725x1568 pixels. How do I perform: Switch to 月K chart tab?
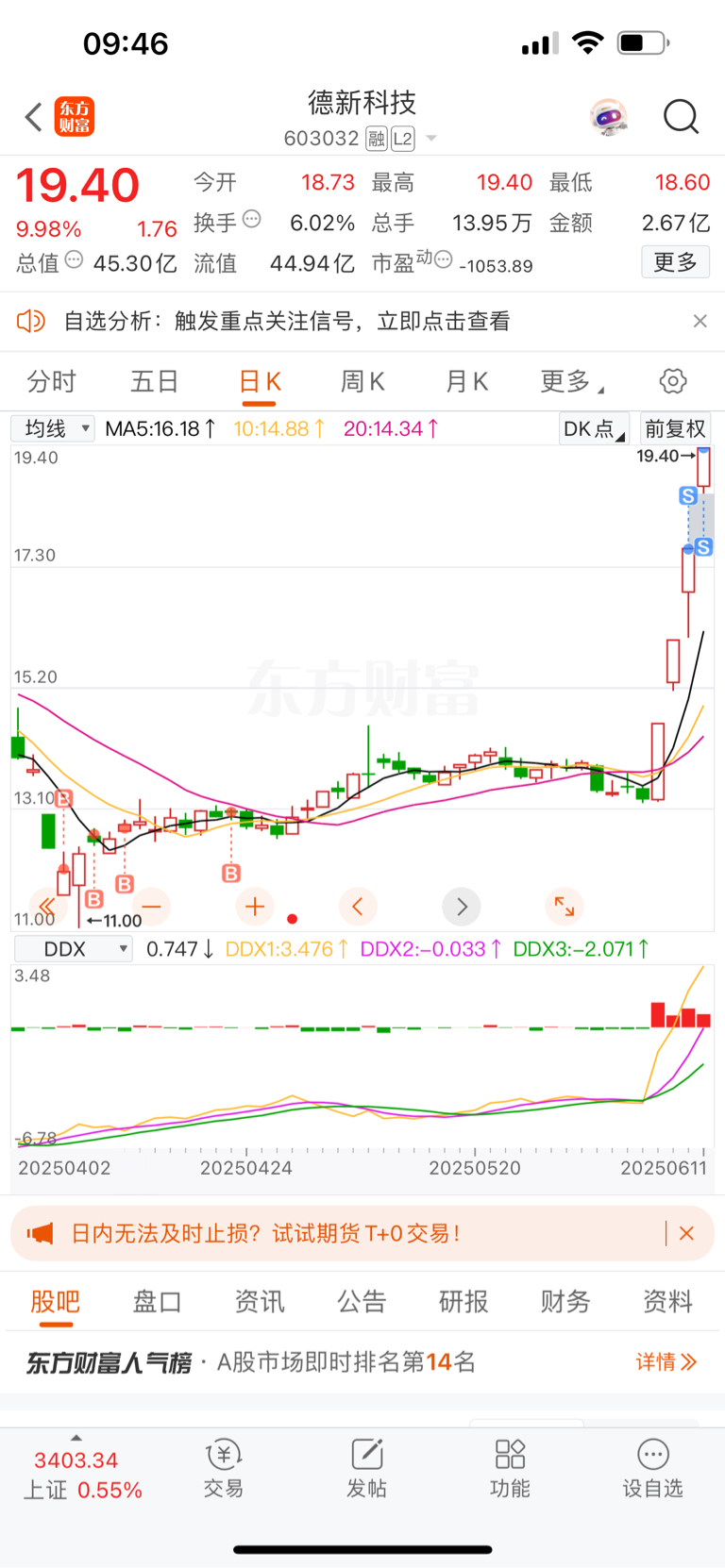[x=466, y=381]
